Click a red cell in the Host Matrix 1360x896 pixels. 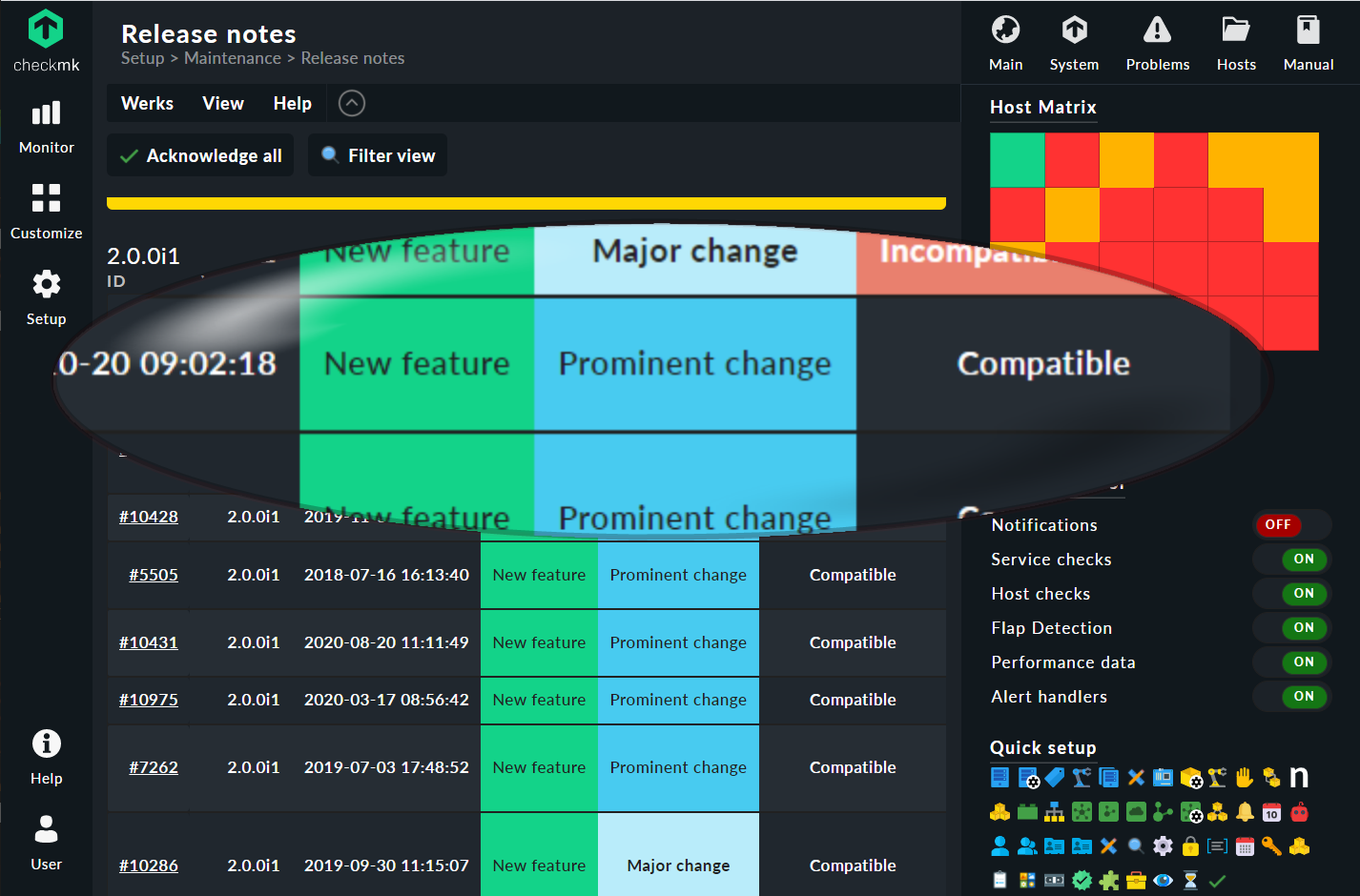pyautogui.click(x=1072, y=159)
